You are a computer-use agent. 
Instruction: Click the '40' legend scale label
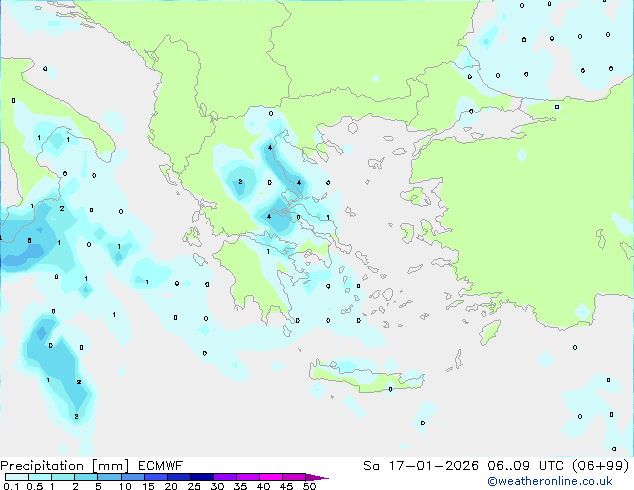coord(263,486)
